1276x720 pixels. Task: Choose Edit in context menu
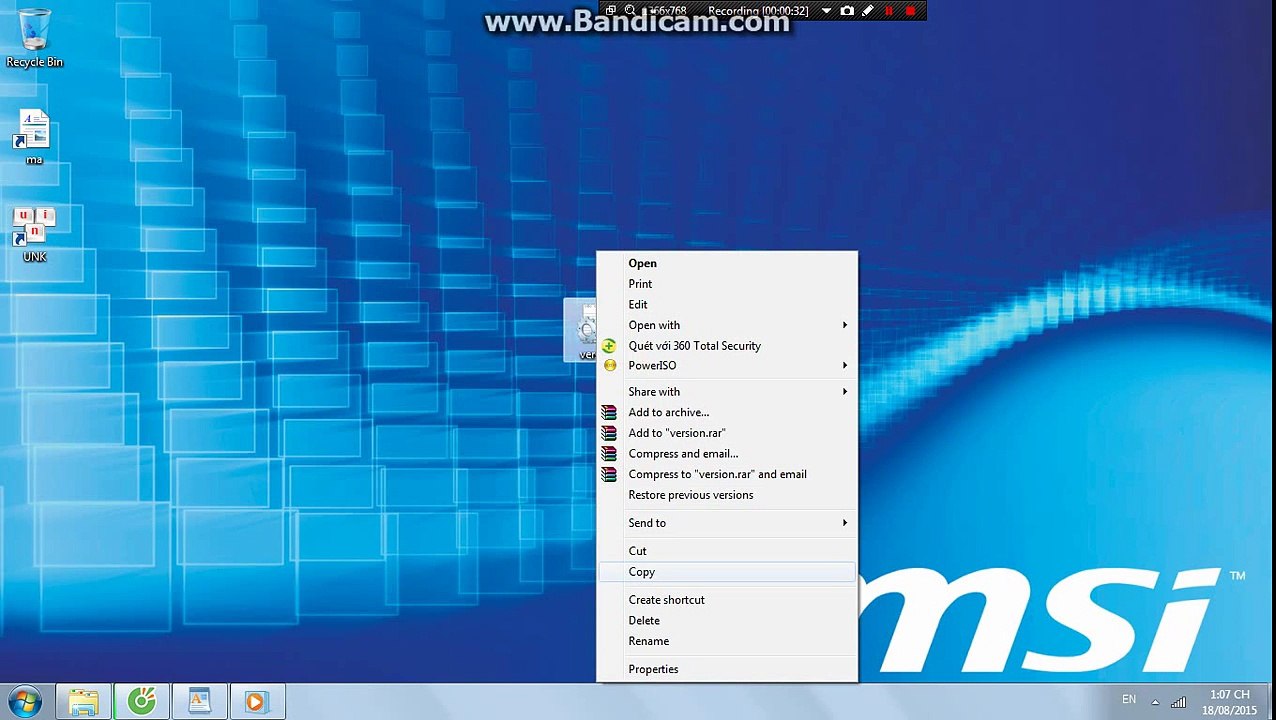pos(727,305)
